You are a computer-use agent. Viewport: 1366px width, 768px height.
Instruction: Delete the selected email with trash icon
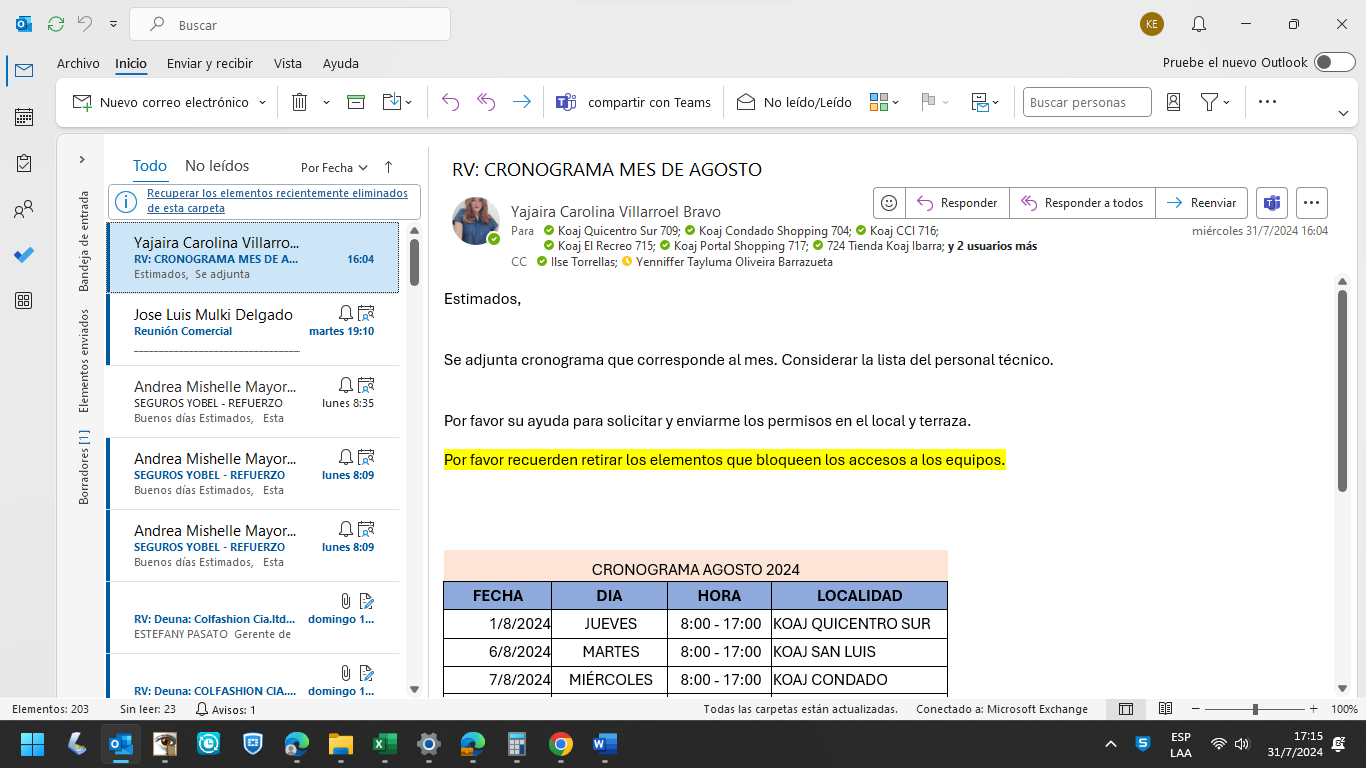point(299,102)
